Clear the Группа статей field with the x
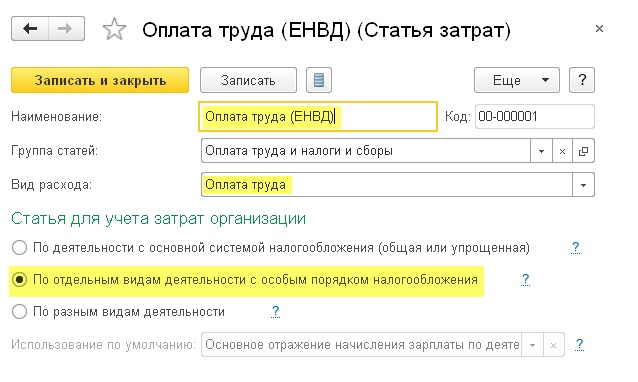 562,151
